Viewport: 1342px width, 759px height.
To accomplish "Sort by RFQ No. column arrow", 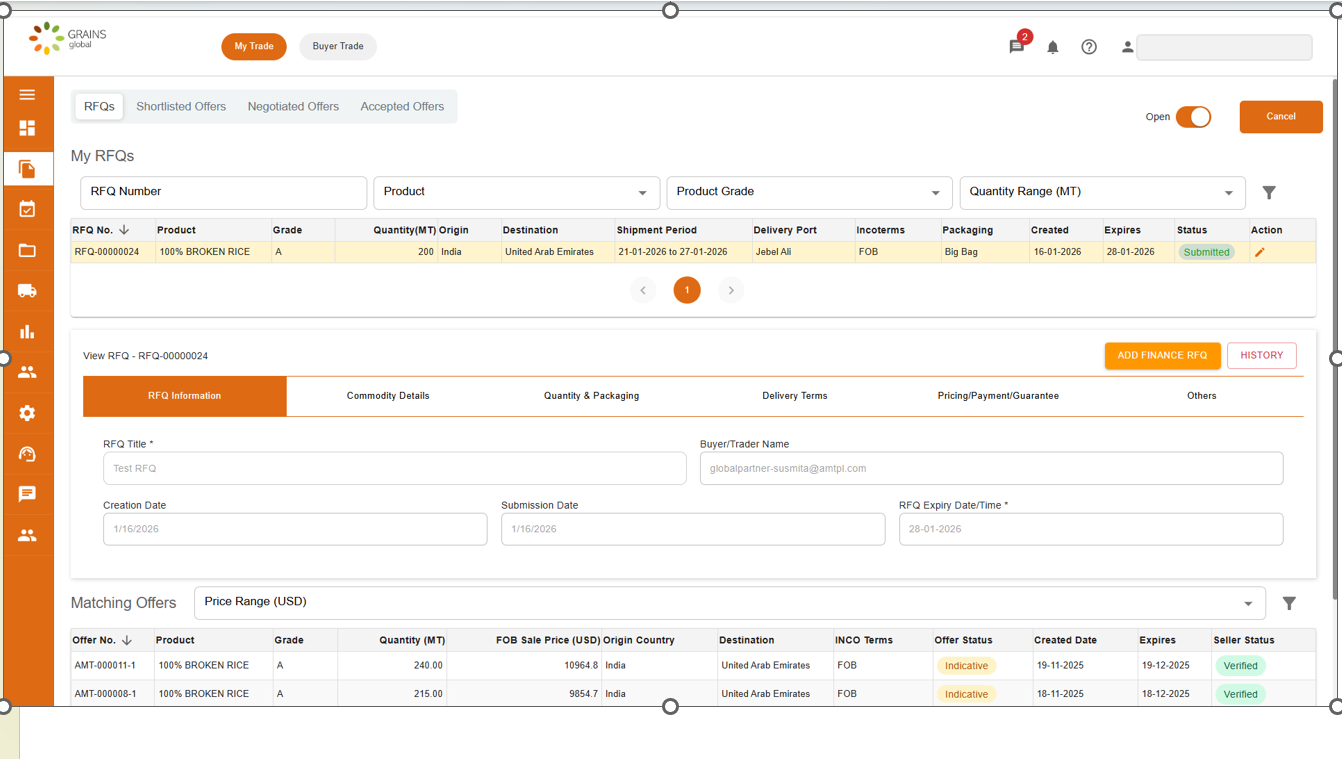I will [x=124, y=230].
